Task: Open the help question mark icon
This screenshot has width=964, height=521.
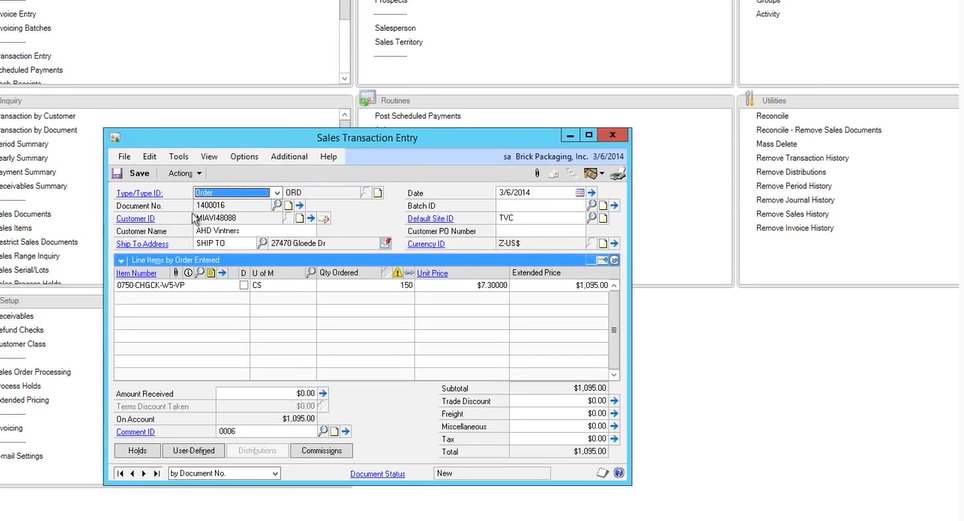Action: tap(618, 472)
